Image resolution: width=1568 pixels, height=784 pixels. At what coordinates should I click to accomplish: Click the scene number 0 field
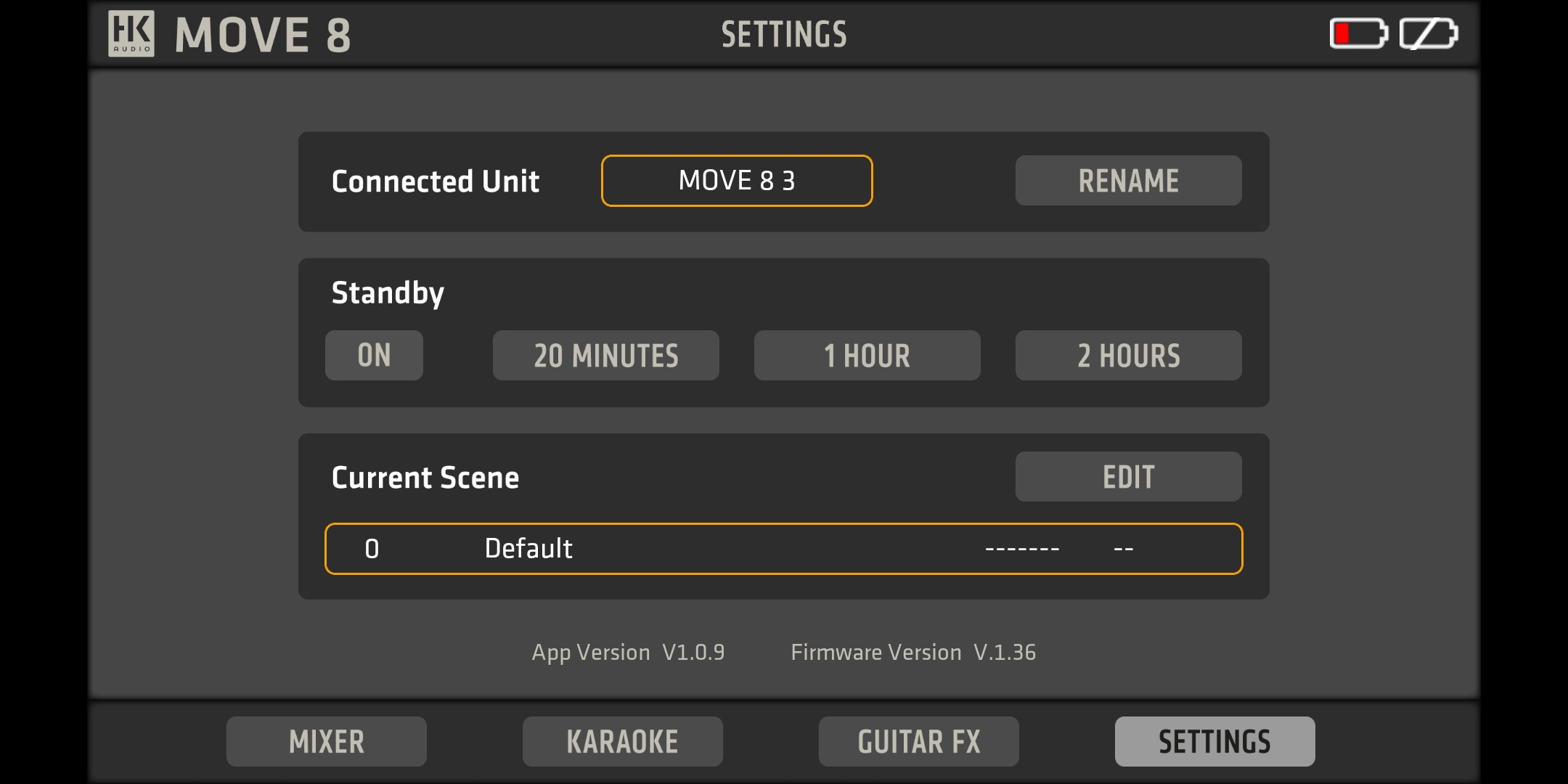372,548
